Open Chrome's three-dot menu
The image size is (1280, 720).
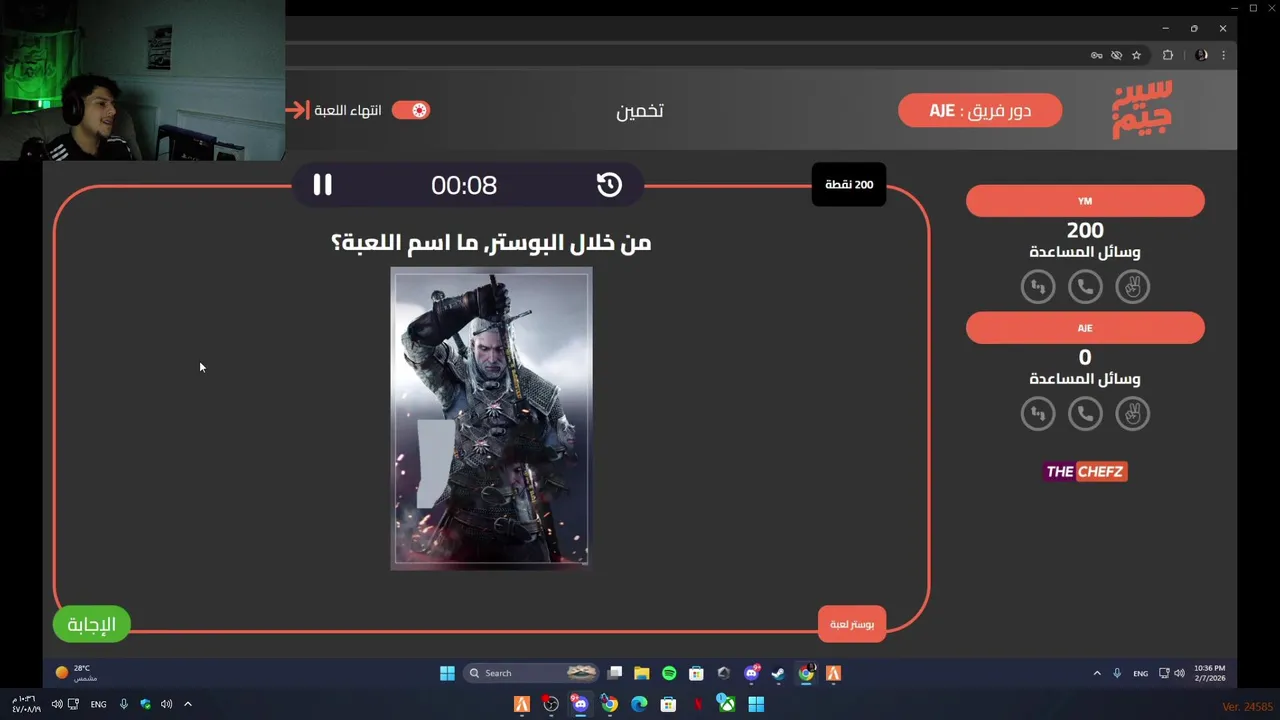click(1223, 55)
